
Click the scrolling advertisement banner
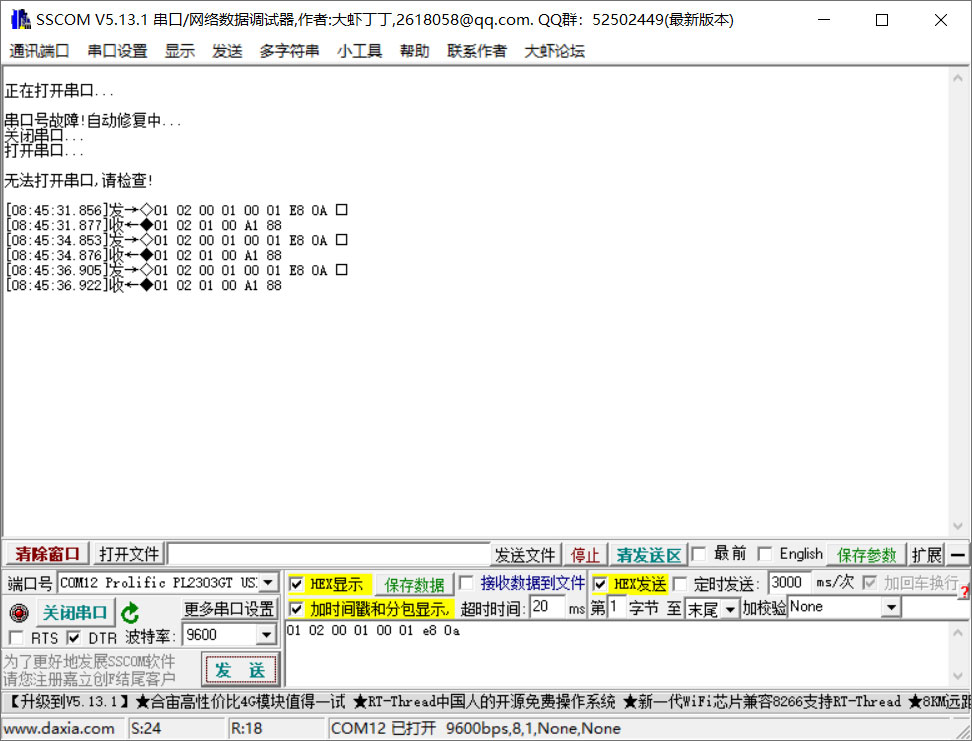click(x=486, y=702)
